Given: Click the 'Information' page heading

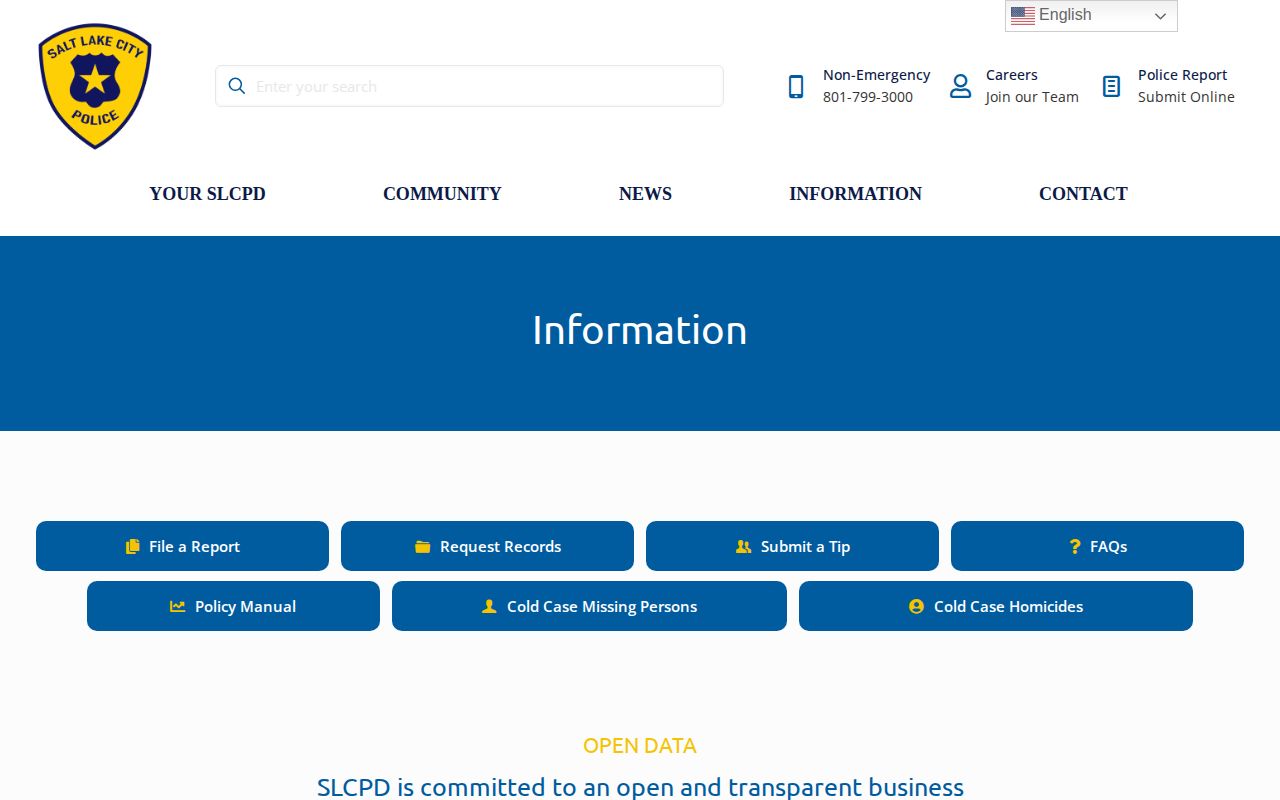Looking at the screenshot, I should [640, 330].
